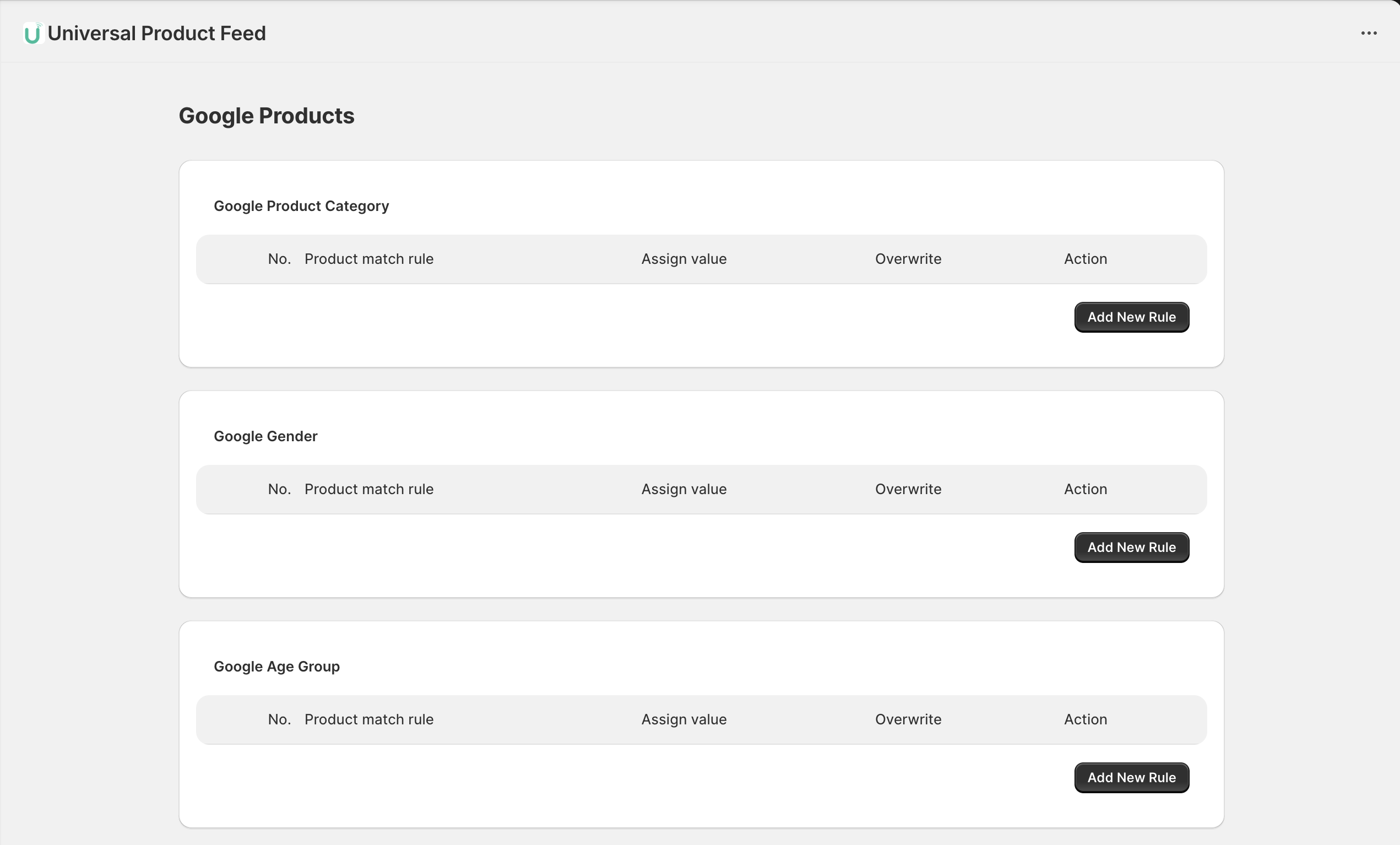Select the Product match rule header in Gender
This screenshot has width=1400, height=845.
[369, 489]
